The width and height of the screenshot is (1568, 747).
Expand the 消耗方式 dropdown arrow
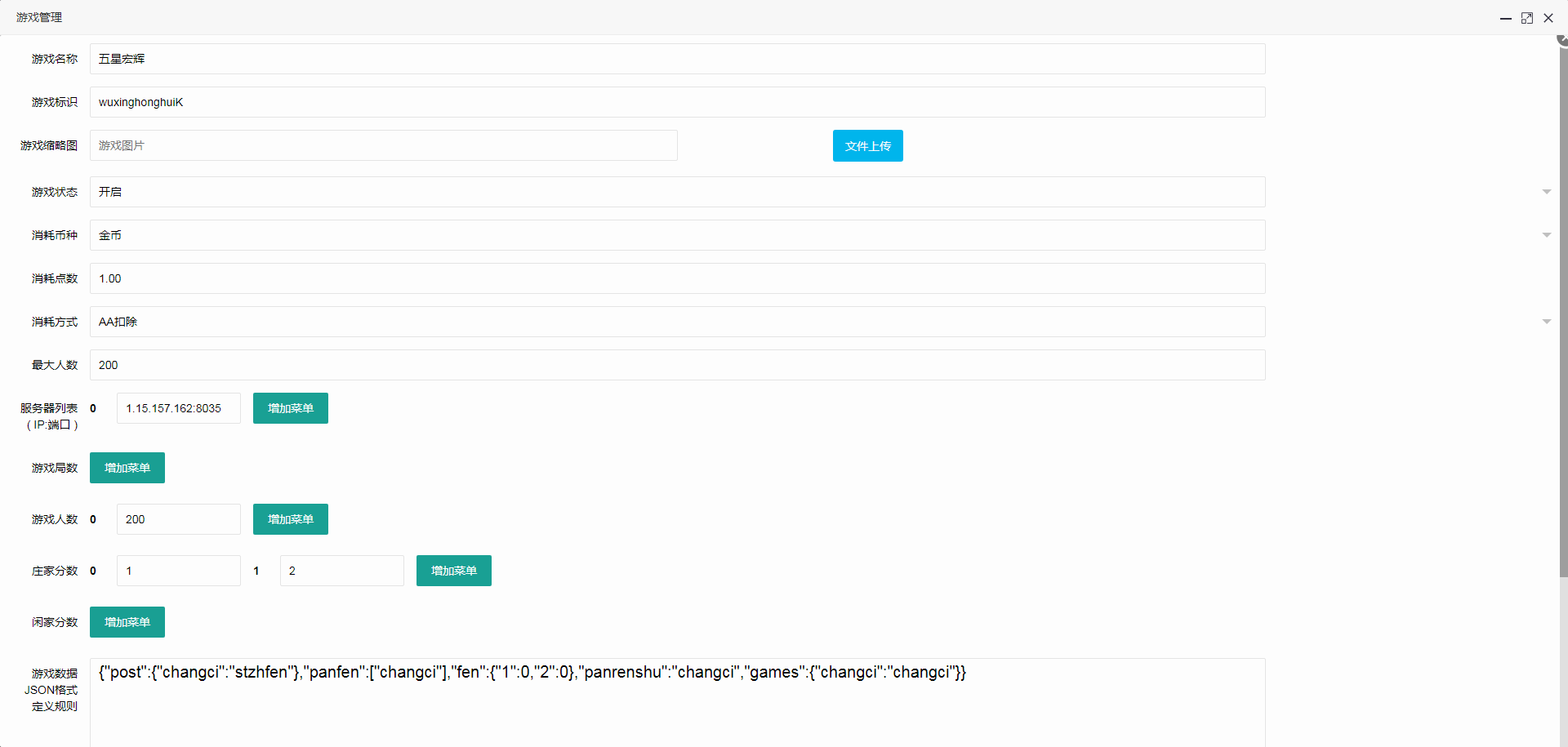coord(1546,322)
